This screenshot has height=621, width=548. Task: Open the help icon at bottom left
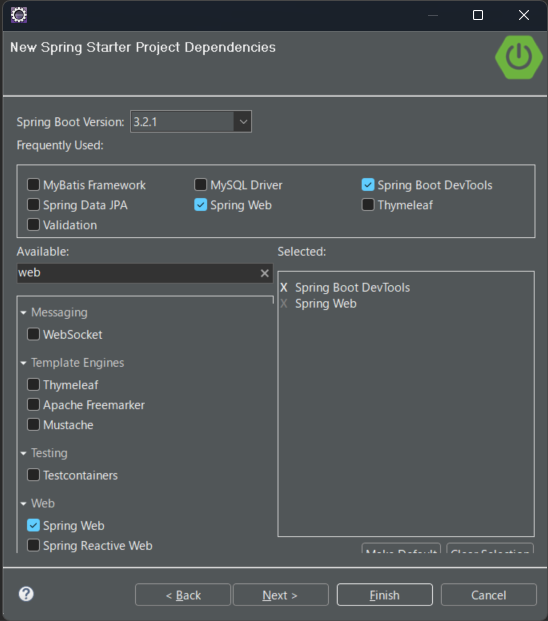[x=26, y=594]
